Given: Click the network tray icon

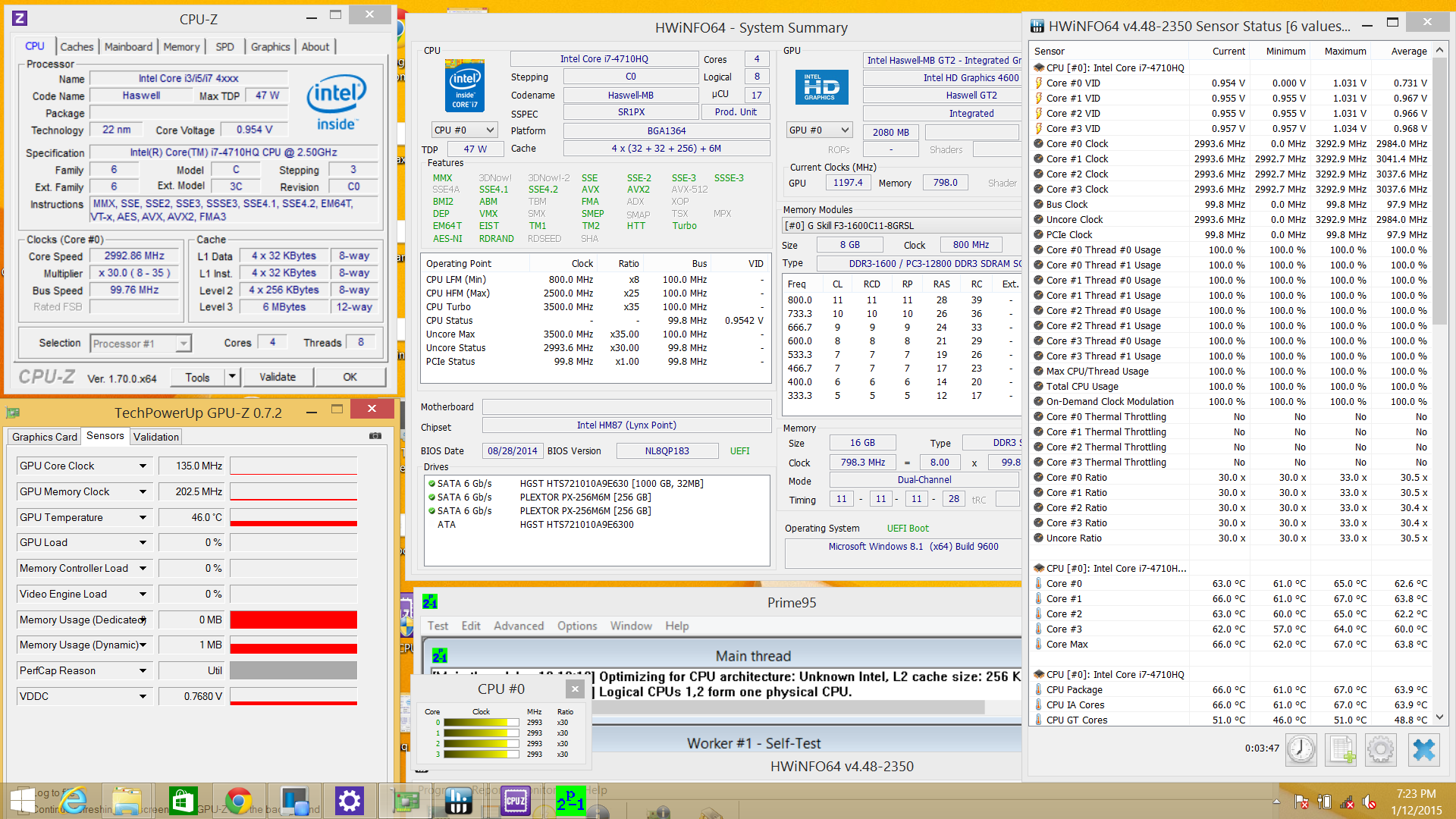Looking at the screenshot, I should [1347, 802].
